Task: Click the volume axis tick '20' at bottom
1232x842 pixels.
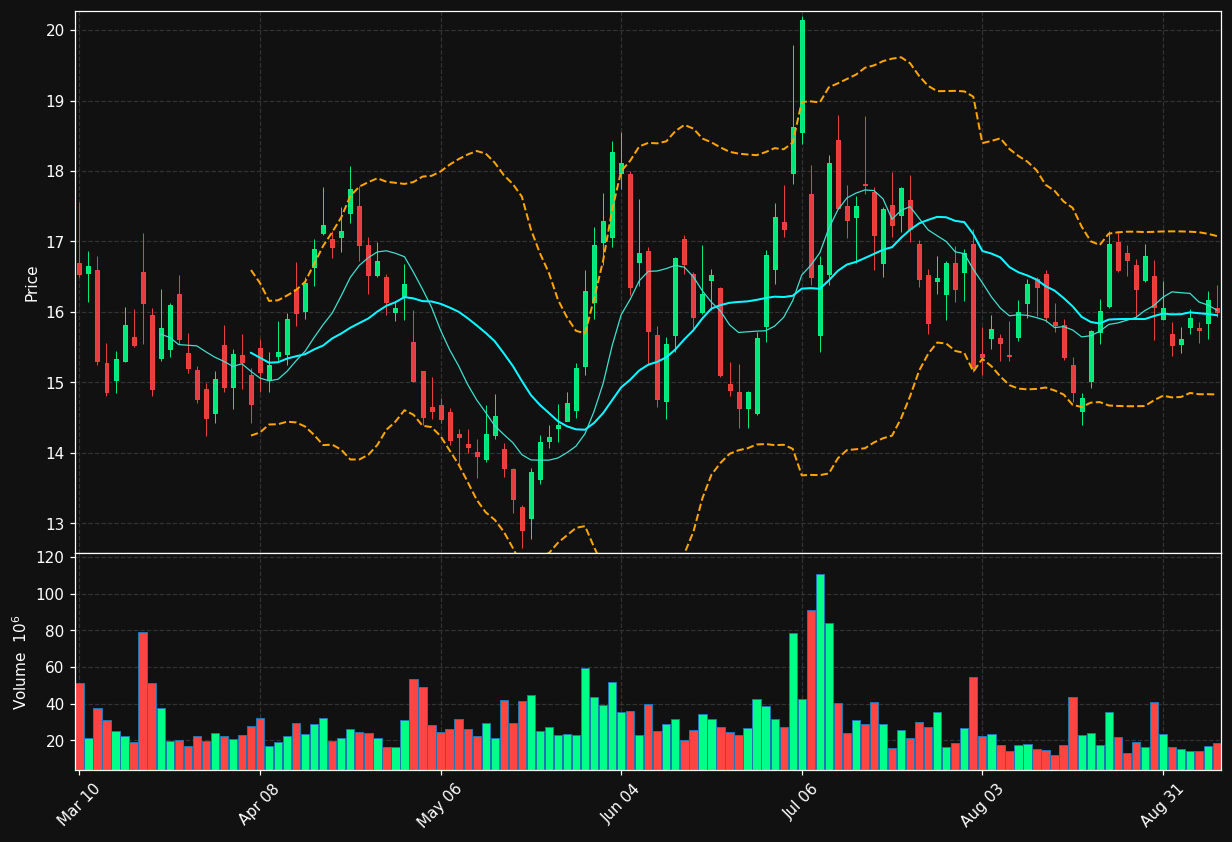Action: [55, 741]
